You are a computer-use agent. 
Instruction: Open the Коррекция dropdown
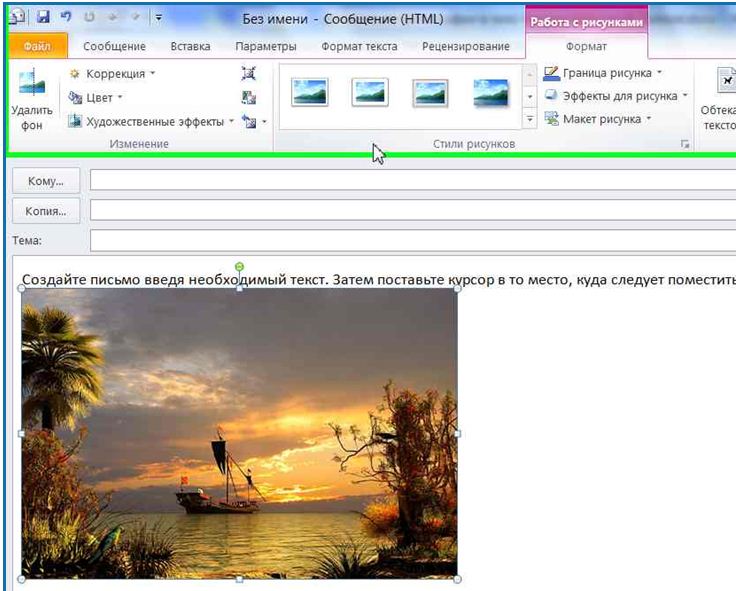point(112,74)
